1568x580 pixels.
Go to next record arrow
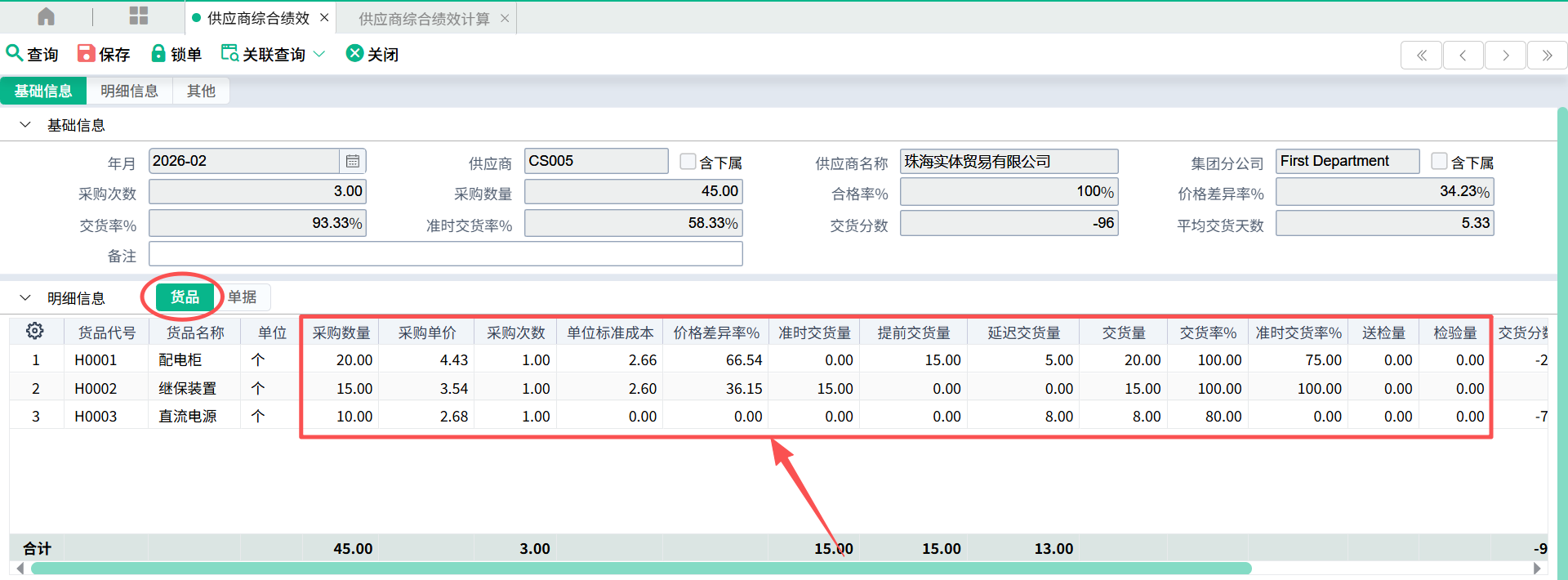pos(1505,56)
